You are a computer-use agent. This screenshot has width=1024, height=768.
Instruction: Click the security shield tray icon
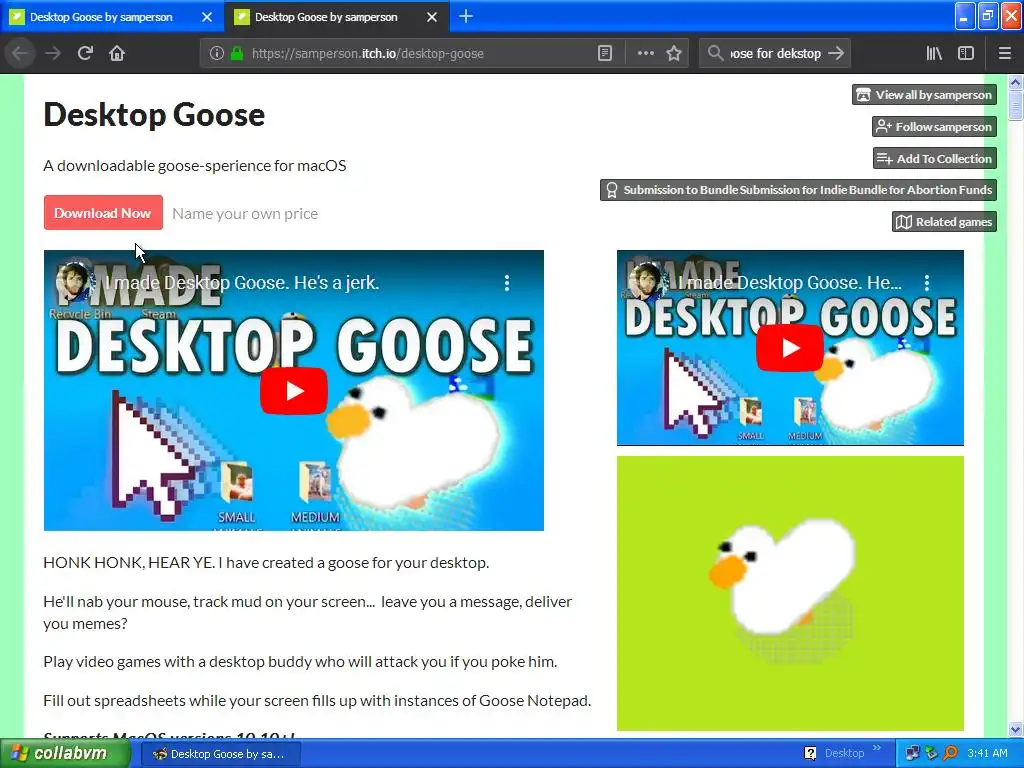[931, 754]
